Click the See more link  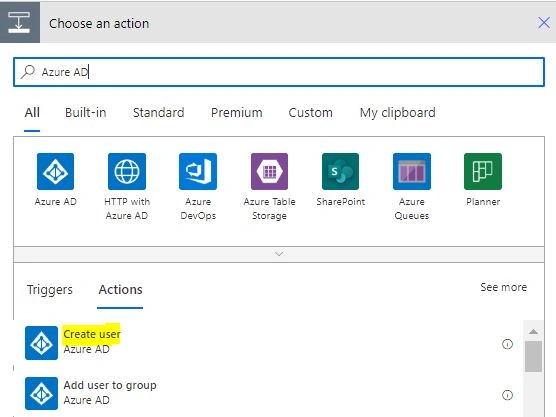(x=504, y=287)
